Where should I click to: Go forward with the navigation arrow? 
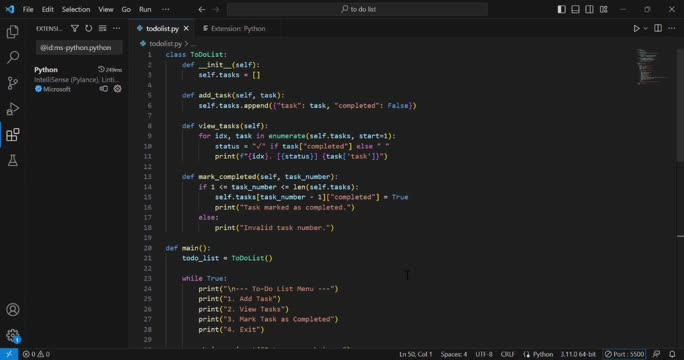pyautogui.click(x=216, y=9)
